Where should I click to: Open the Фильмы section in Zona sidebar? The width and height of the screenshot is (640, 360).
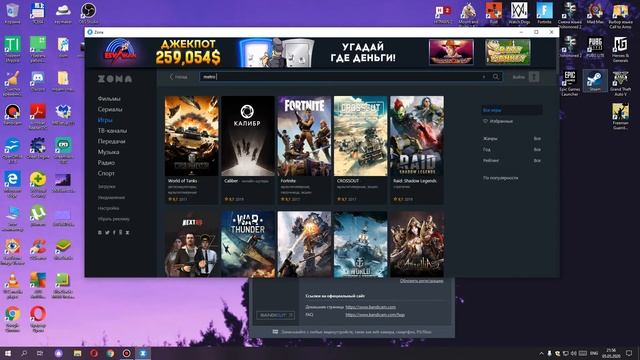pos(109,99)
